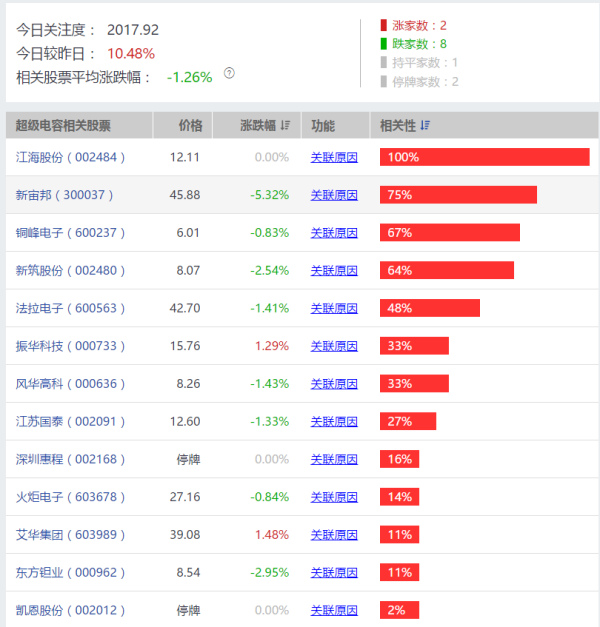This screenshot has height=627, width=600.
Task: Click the 27% correlation bar
Action: point(408,421)
